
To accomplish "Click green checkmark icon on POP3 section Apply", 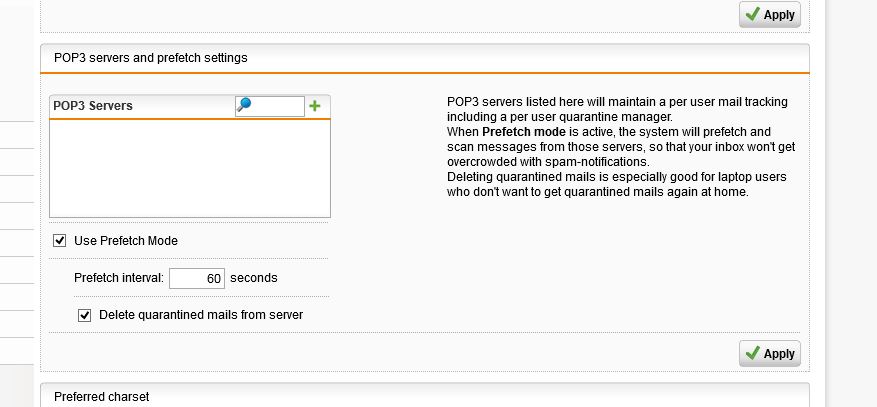I will pyautogui.click(x=753, y=353).
